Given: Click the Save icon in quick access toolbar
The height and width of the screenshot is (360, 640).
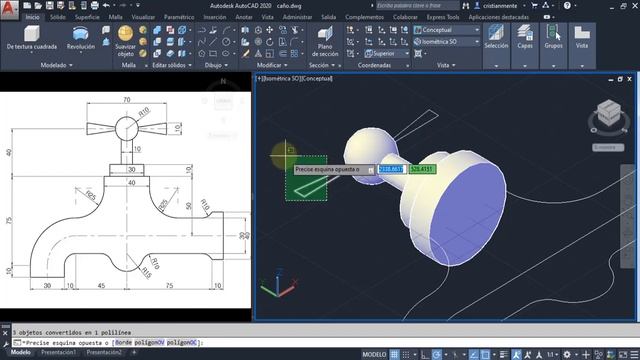Looking at the screenshot, I should coord(50,5).
